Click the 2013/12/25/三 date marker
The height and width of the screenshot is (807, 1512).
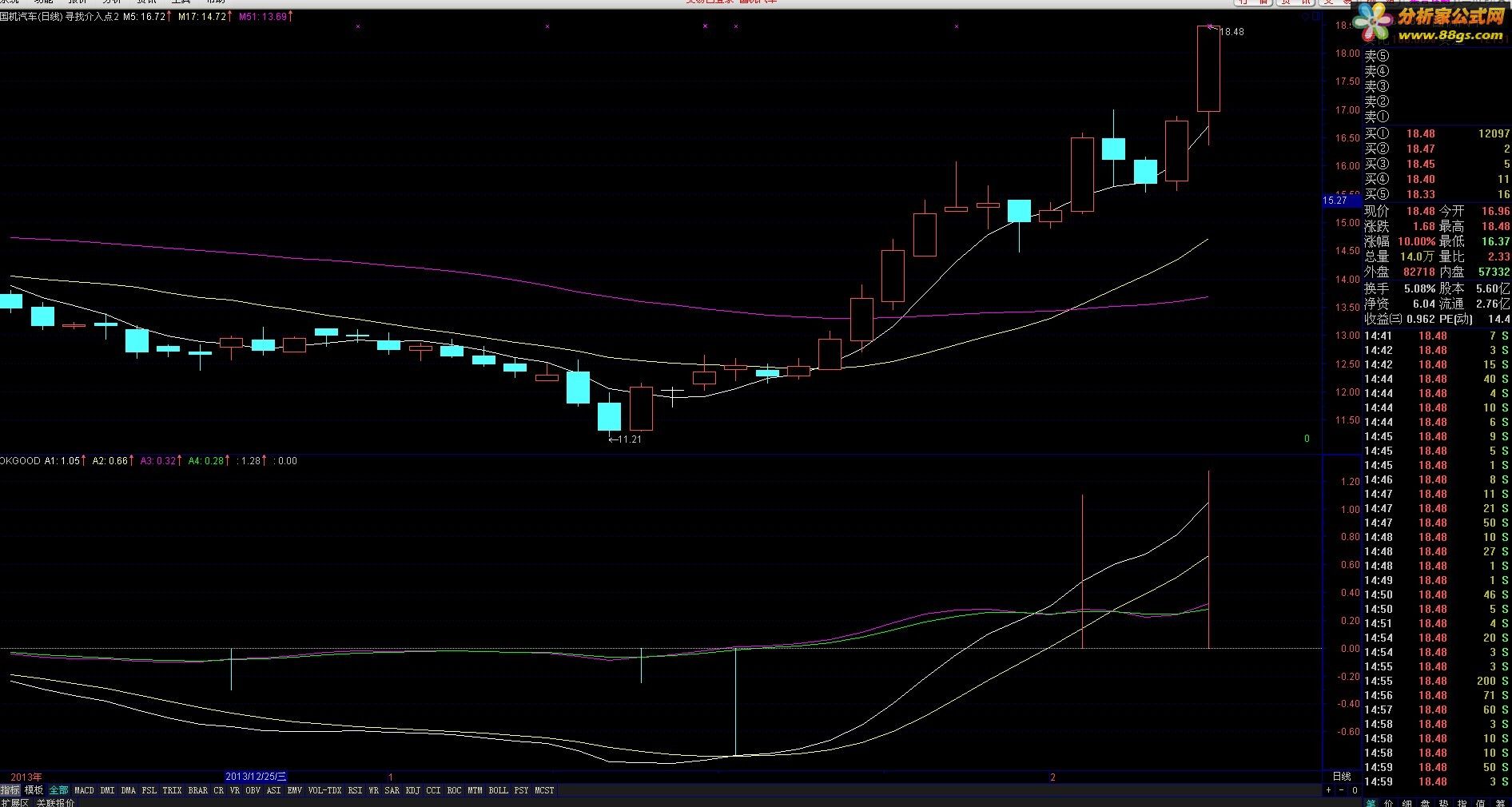256,777
